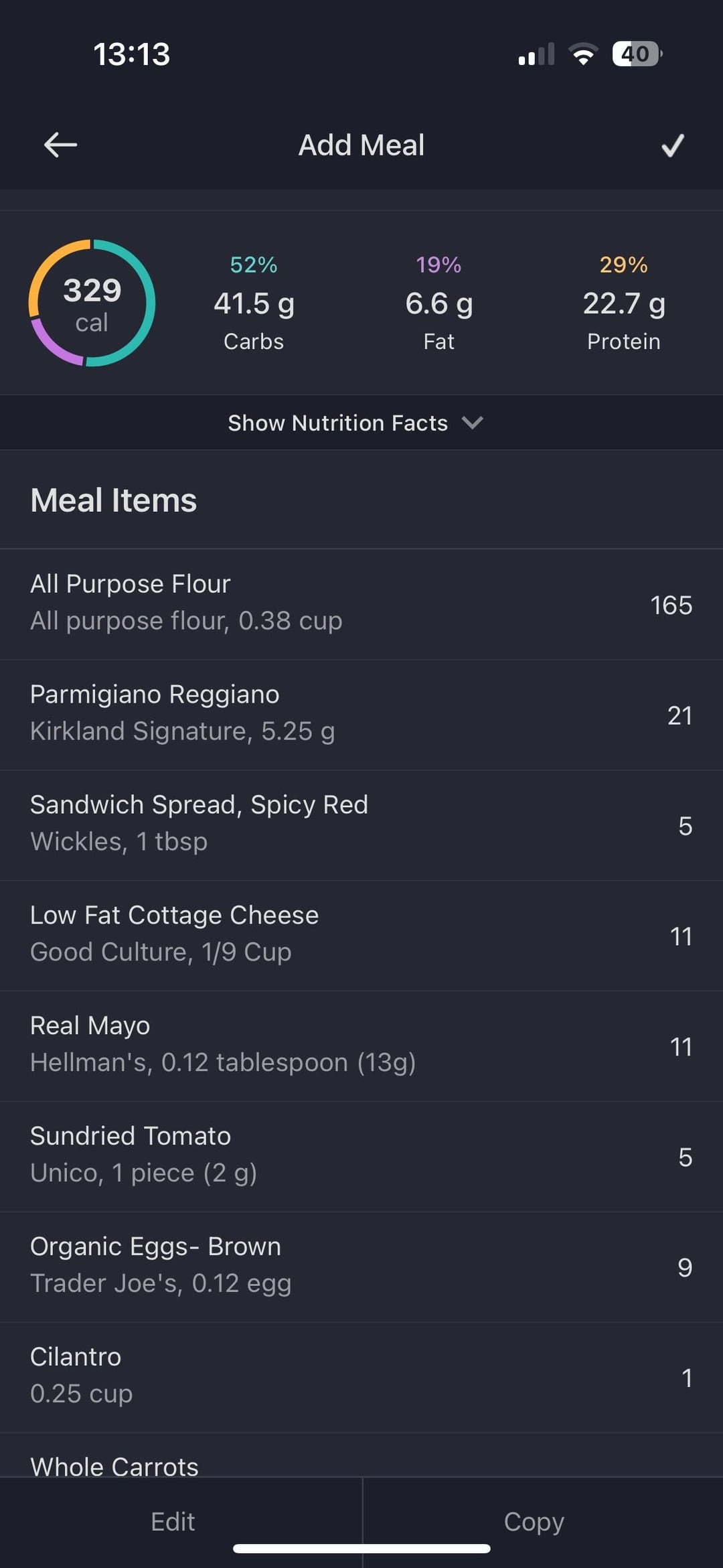Select the Parmigiano Reggiano meal item

pyautogui.click(x=361, y=713)
